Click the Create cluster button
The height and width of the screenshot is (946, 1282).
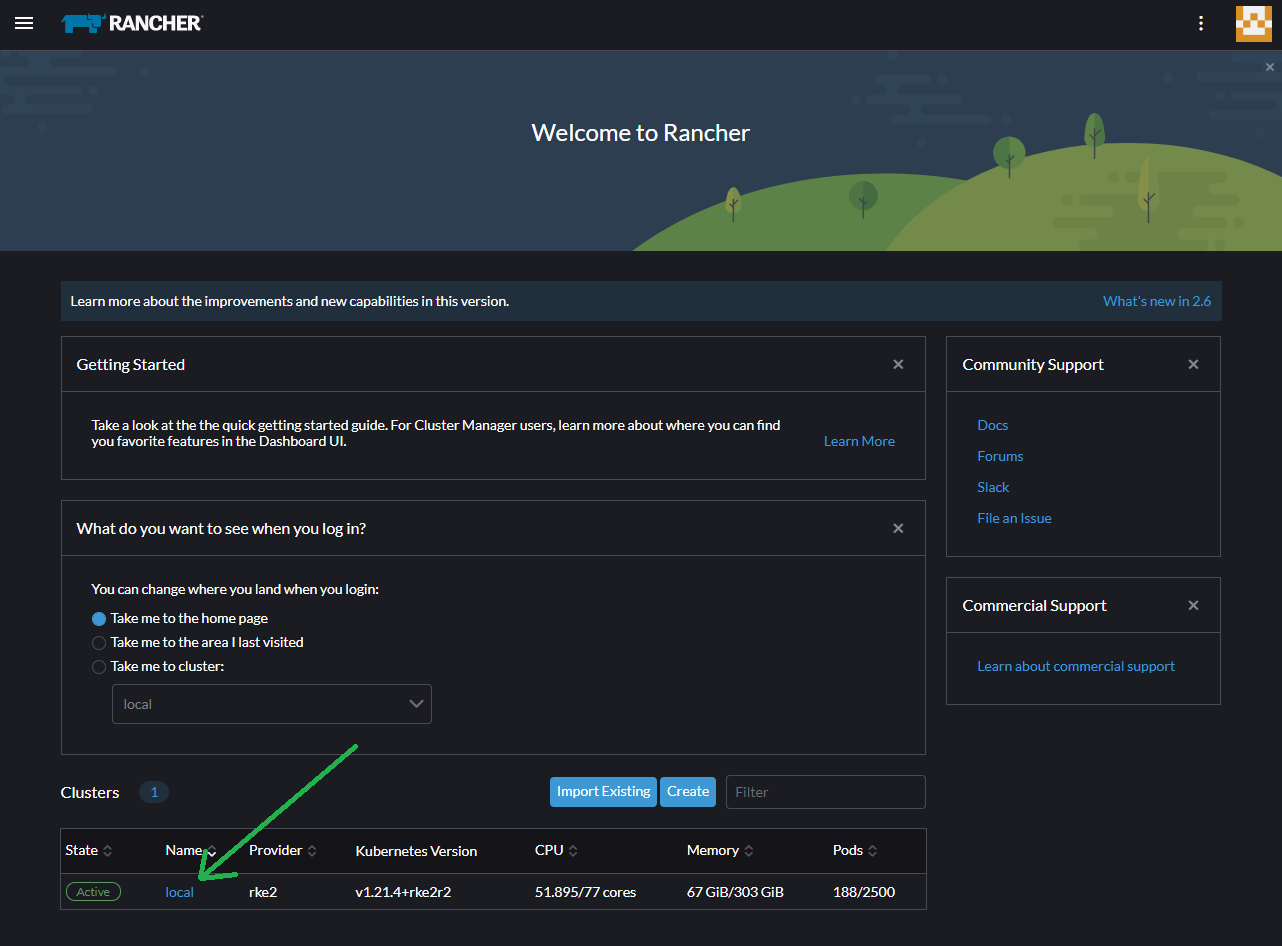click(688, 792)
